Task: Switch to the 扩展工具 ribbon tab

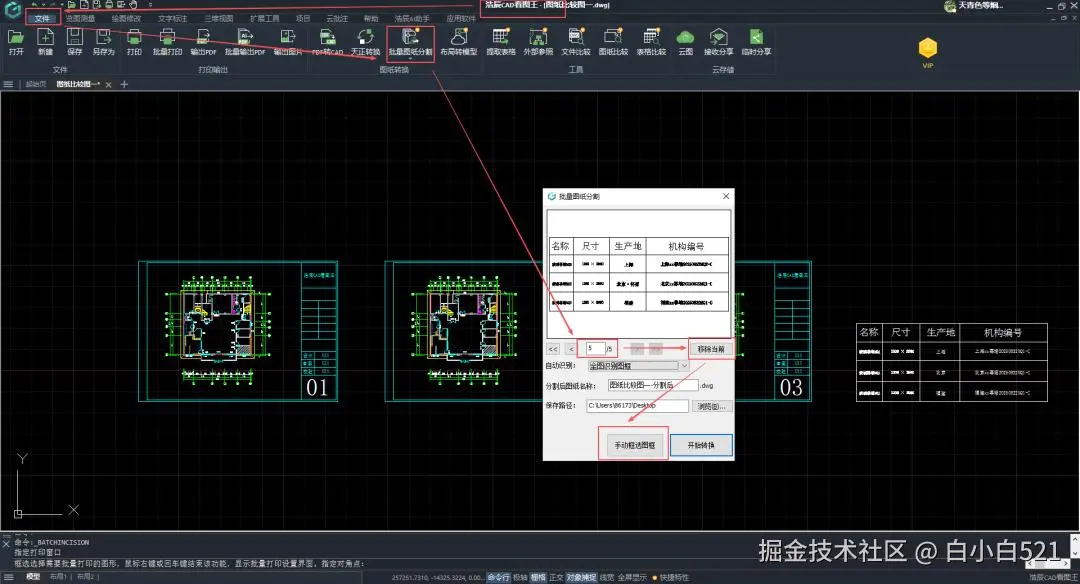Action: pyautogui.click(x=264, y=18)
